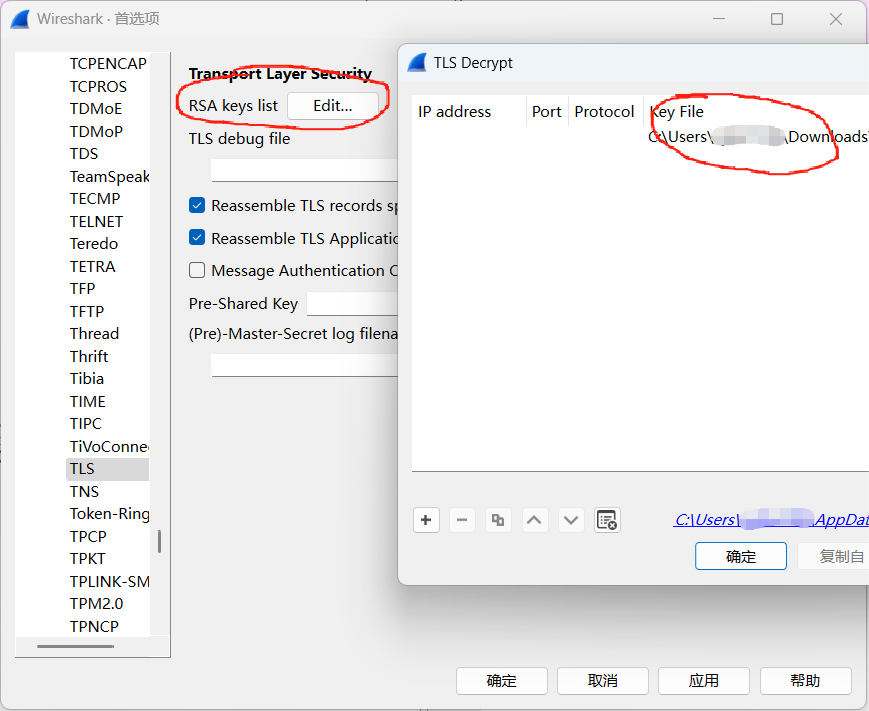This screenshot has height=711, width=869.
Task: Click the preferences 确定 button
Action: pos(502,681)
